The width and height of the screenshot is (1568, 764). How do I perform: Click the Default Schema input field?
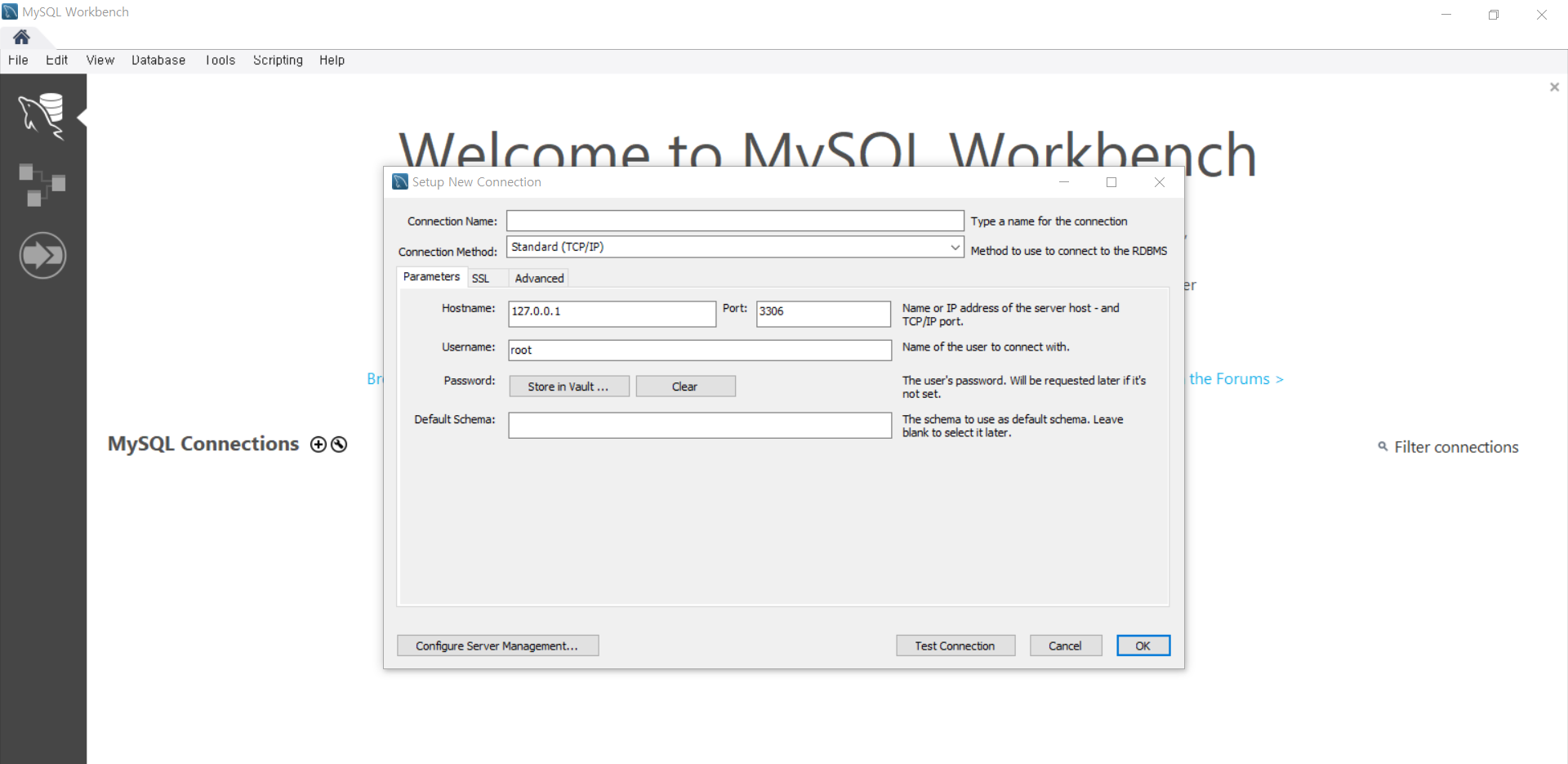(x=700, y=425)
